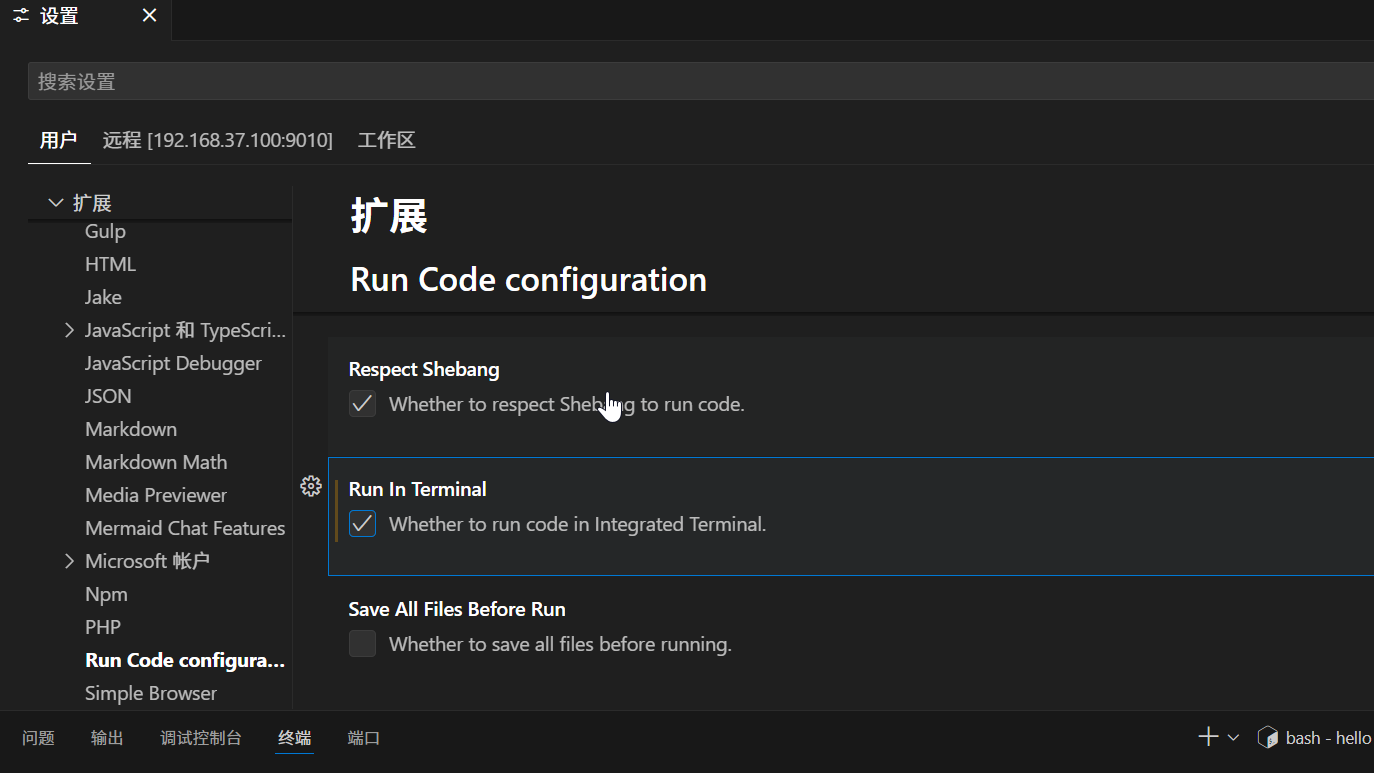
Task: Switch to the 远程 settings tab
Action: pos(217,140)
